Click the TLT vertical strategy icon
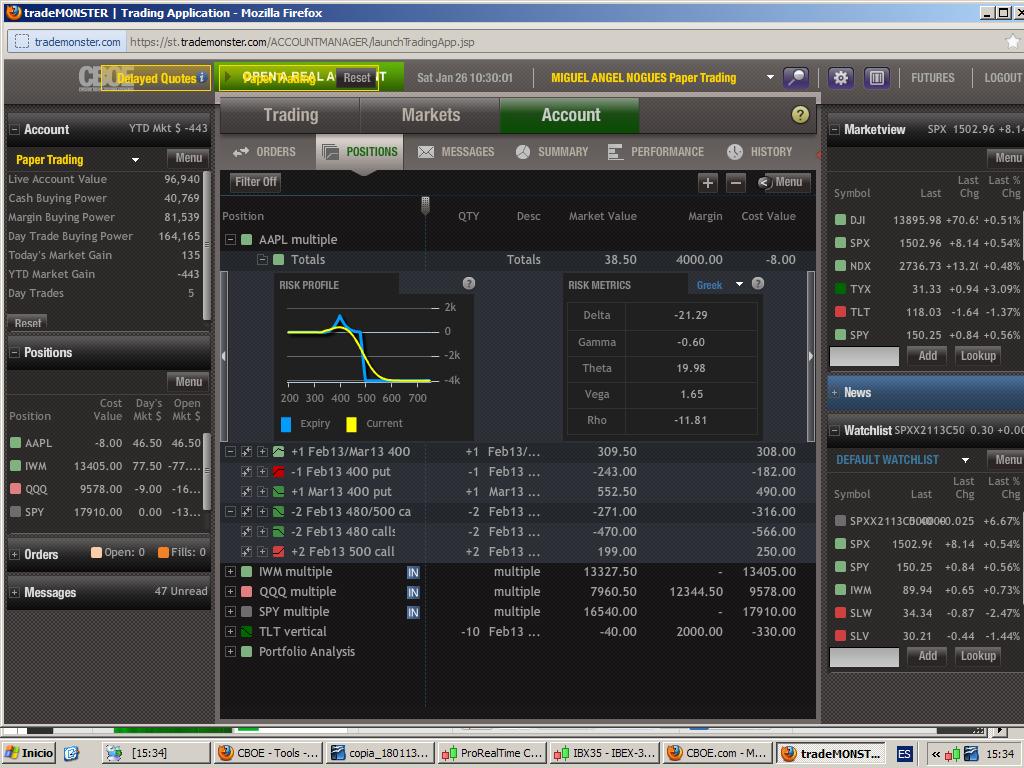1024x768 pixels. 246,632
